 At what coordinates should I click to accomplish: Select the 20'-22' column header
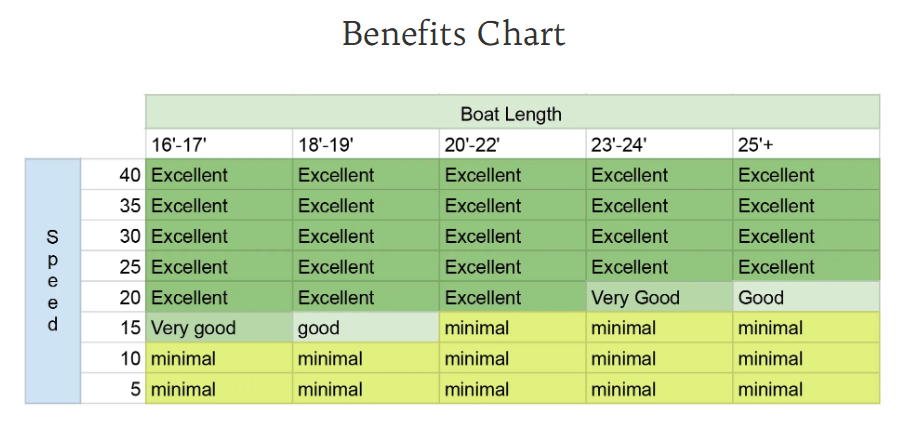click(513, 144)
